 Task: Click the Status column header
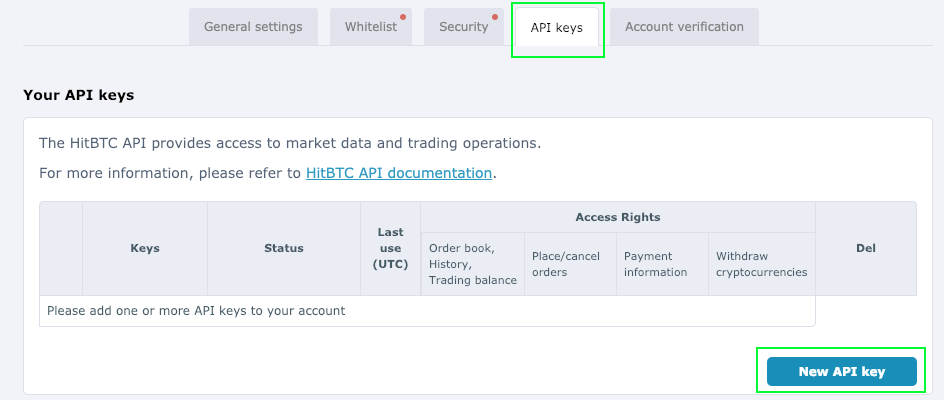[x=284, y=248]
